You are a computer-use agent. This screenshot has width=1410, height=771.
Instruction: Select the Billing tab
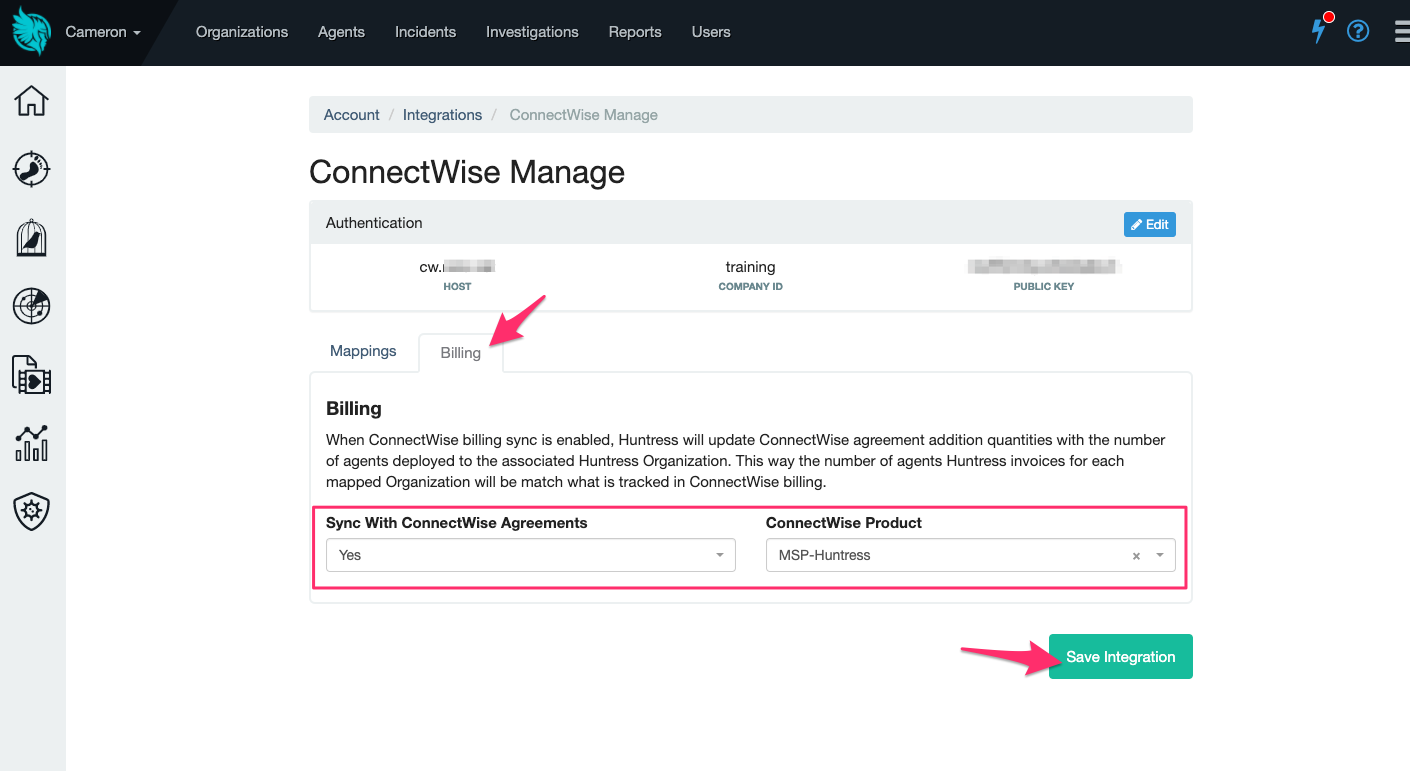click(x=461, y=353)
